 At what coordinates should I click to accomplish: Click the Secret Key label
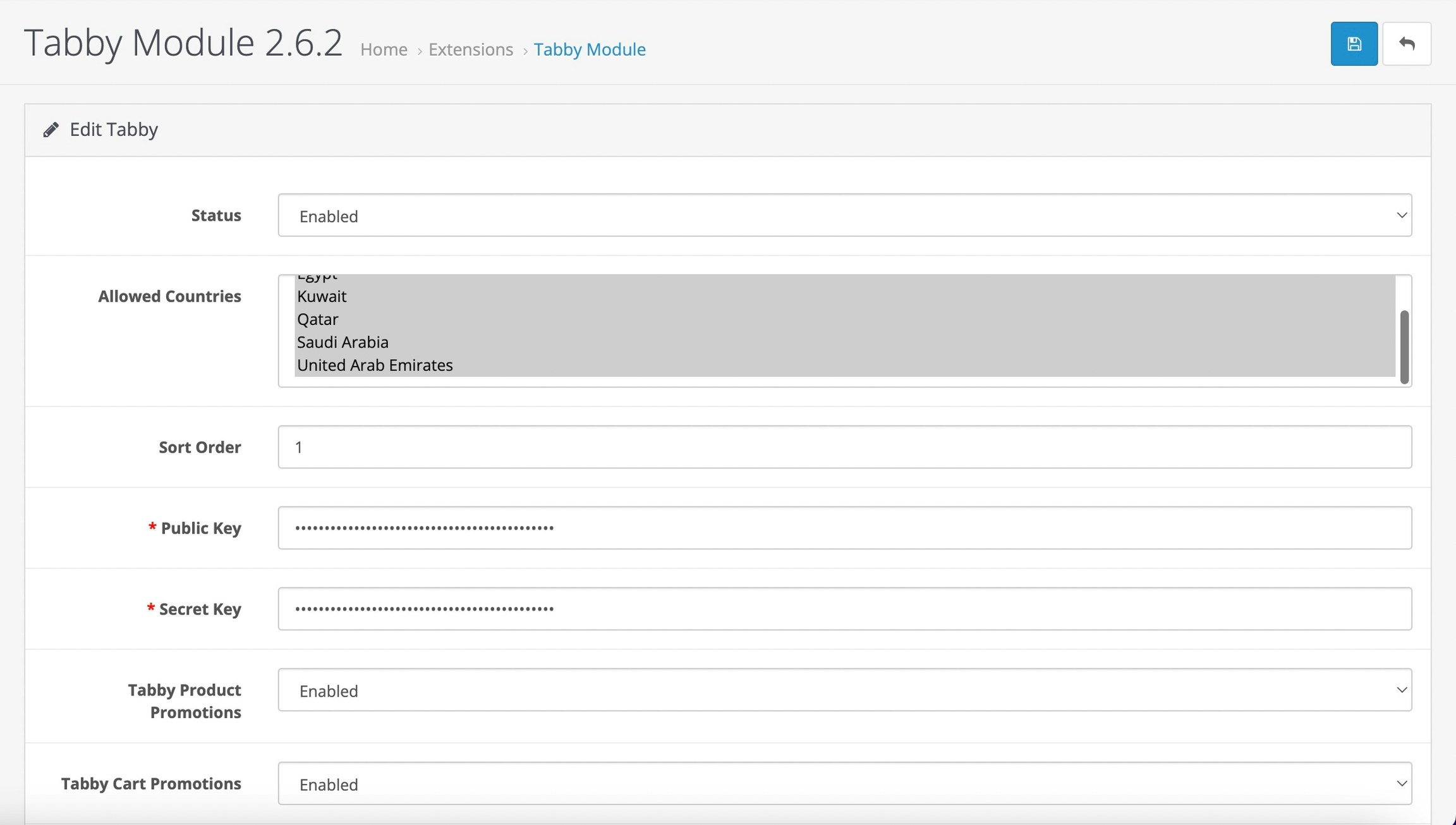click(200, 609)
